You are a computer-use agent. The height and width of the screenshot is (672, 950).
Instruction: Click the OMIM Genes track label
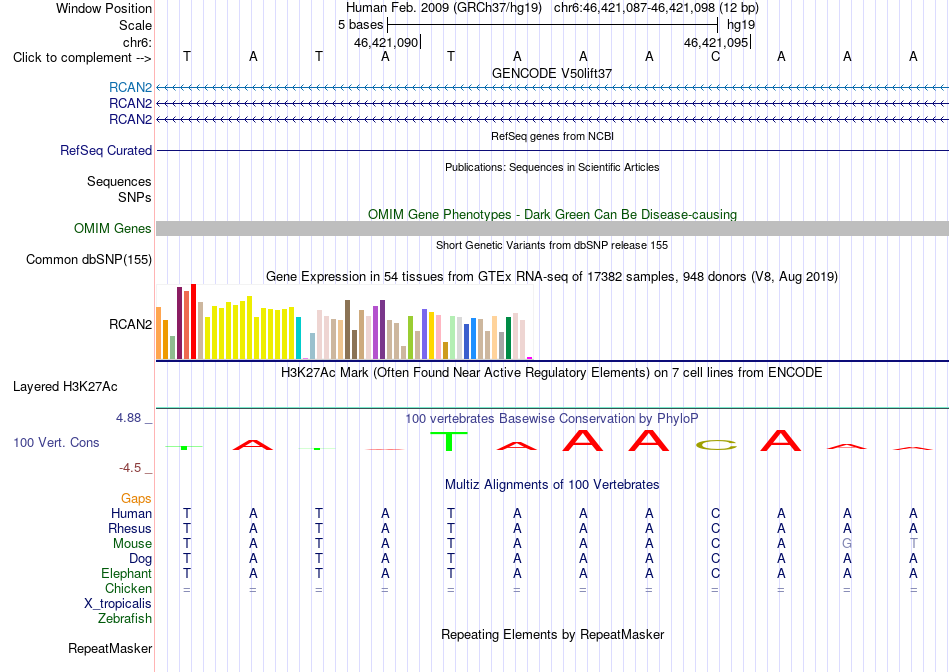112,228
